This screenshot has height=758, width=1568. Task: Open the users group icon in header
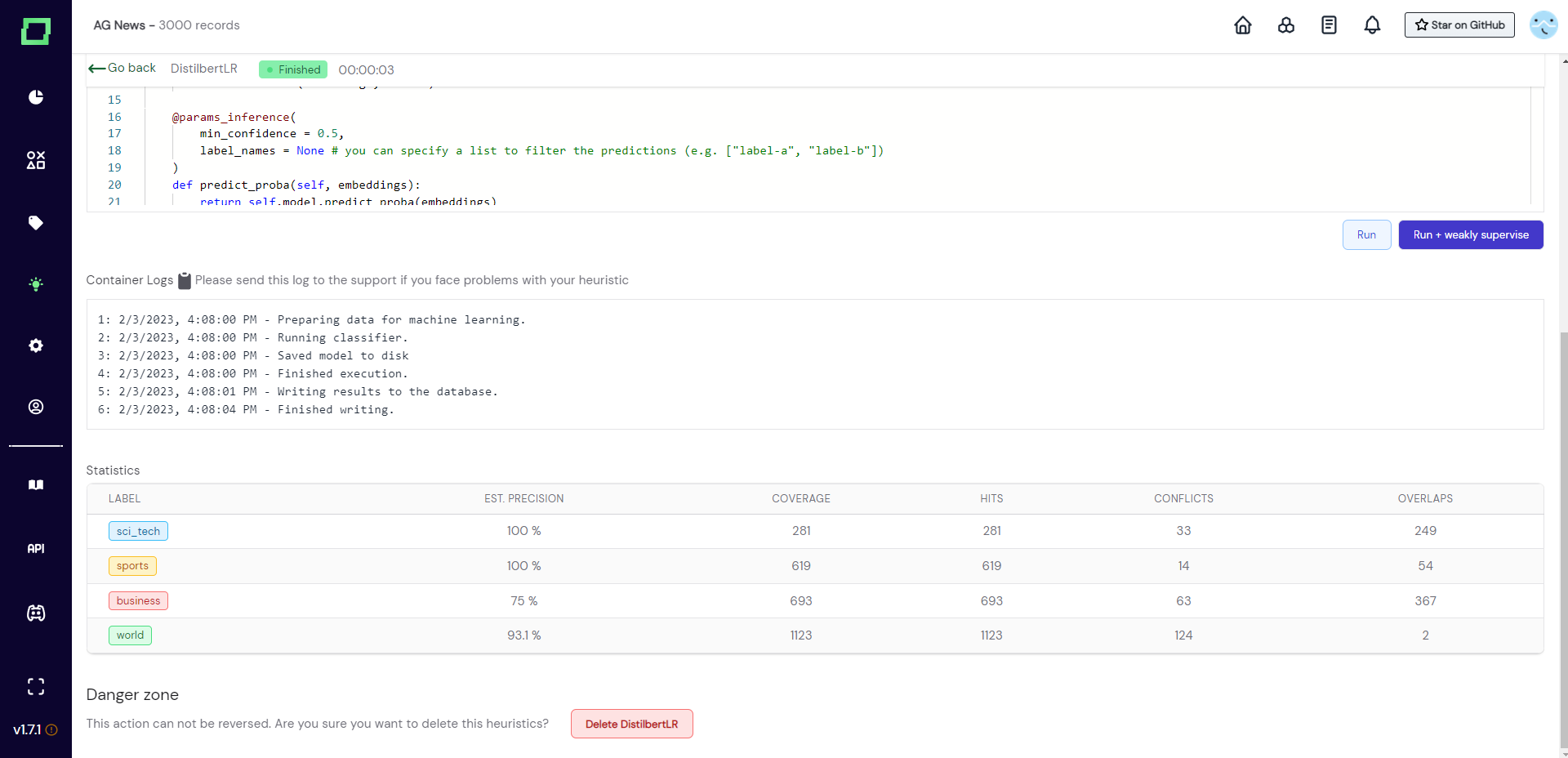[x=1286, y=25]
